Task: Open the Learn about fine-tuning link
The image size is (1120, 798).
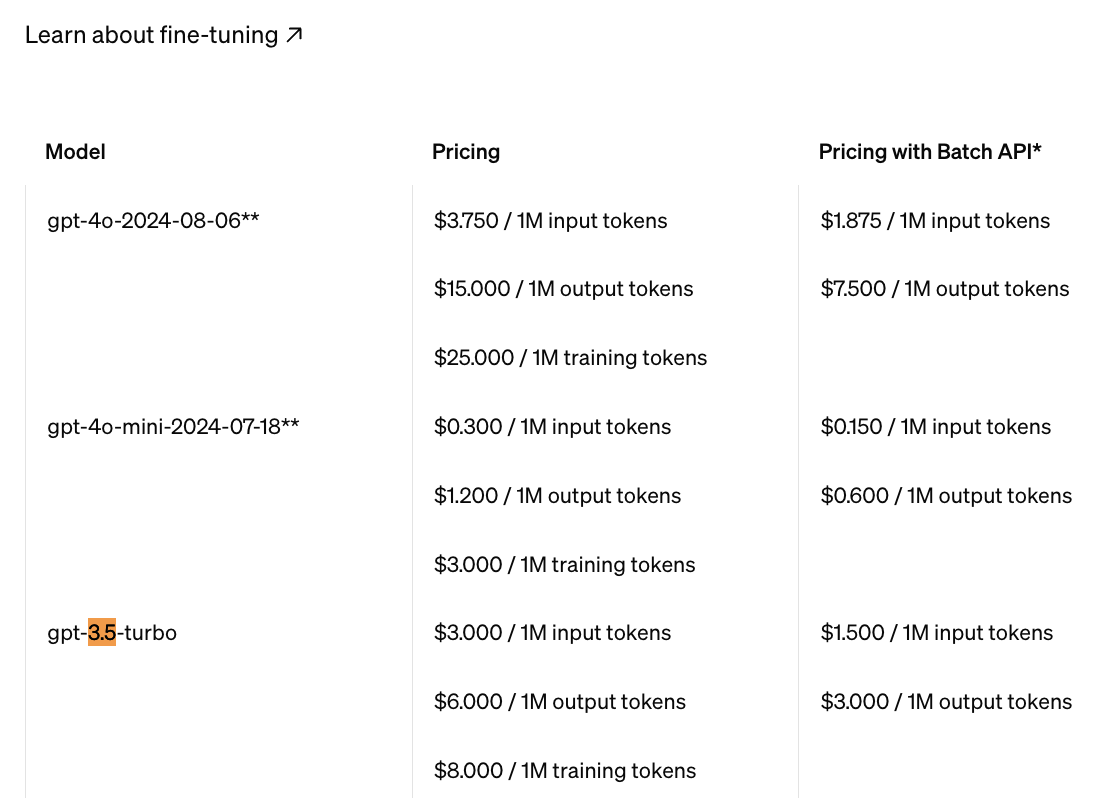Action: (x=151, y=35)
